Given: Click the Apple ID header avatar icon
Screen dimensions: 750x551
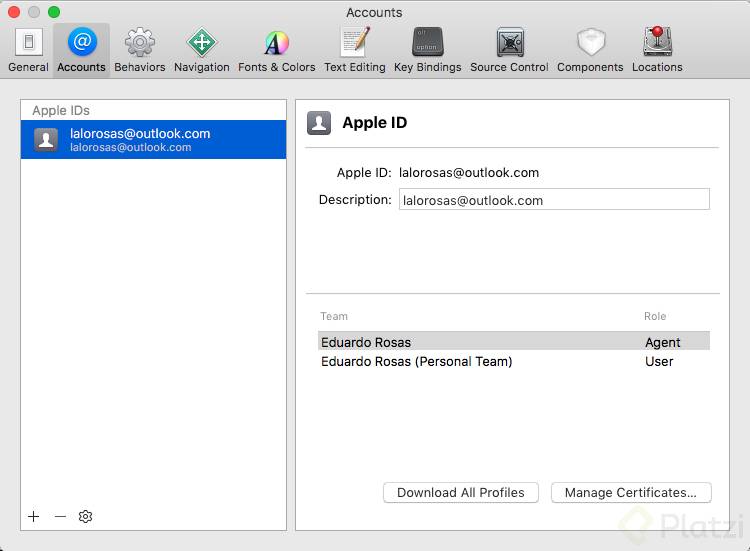Looking at the screenshot, I should (319, 123).
